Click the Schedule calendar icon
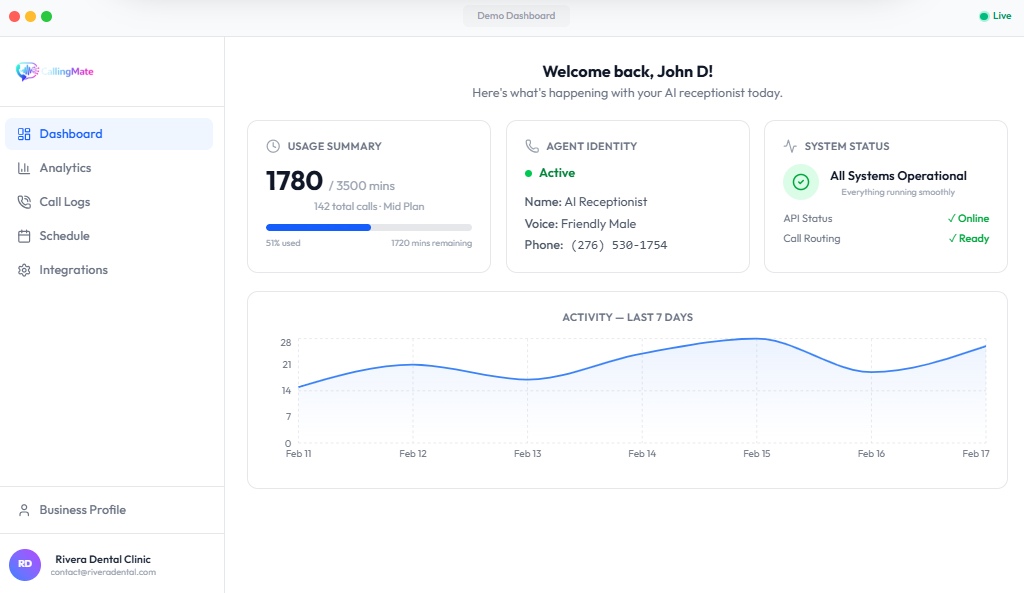1024x593 pixels. [24, 236]
